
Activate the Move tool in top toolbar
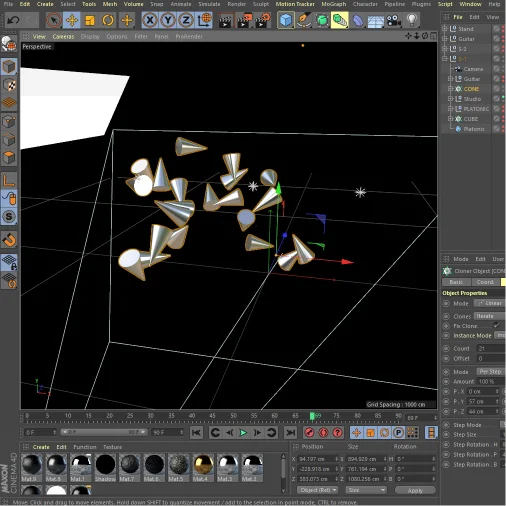pyautogui.click(x=72, y=20)
